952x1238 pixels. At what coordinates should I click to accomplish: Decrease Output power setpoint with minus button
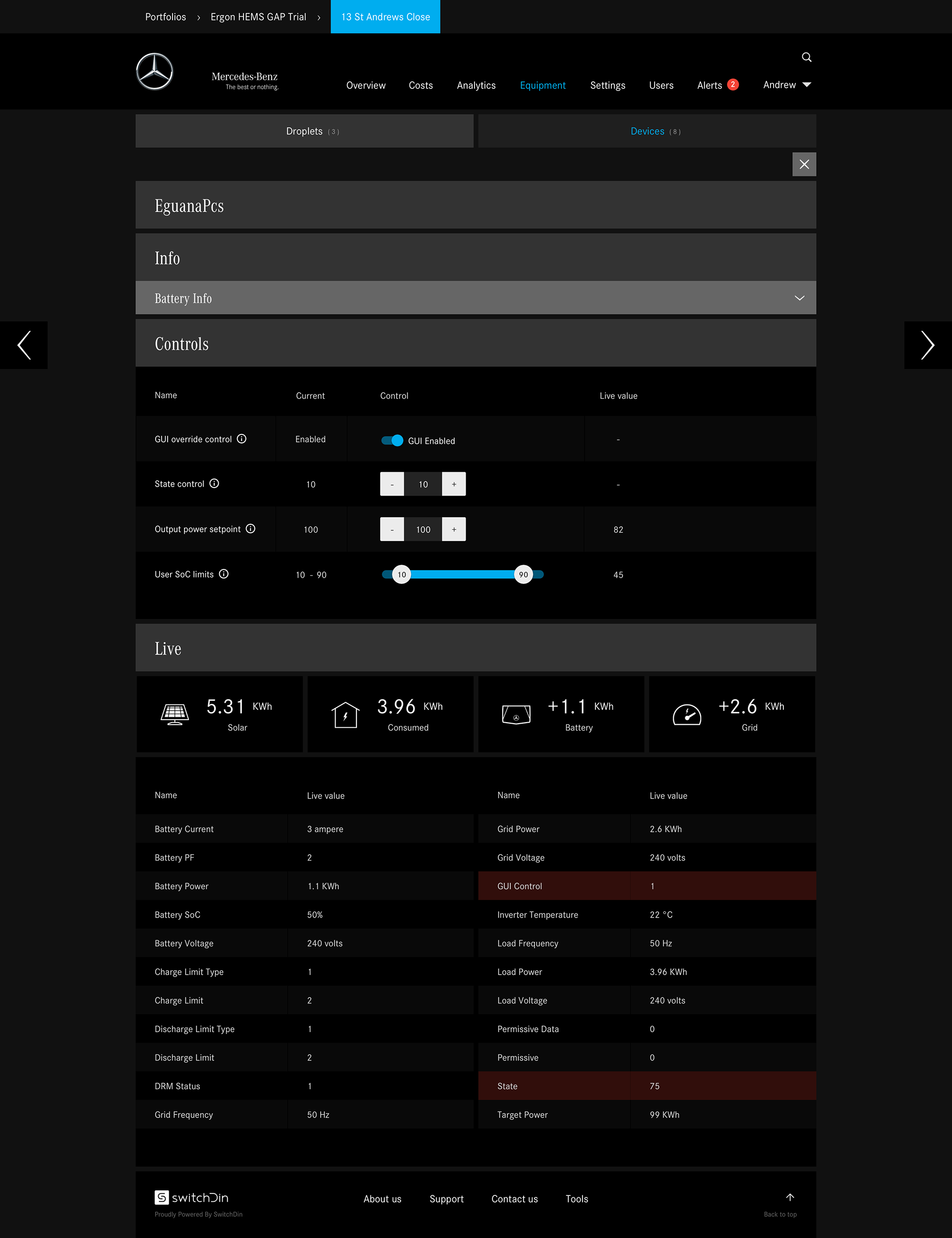tap(392, 529)
